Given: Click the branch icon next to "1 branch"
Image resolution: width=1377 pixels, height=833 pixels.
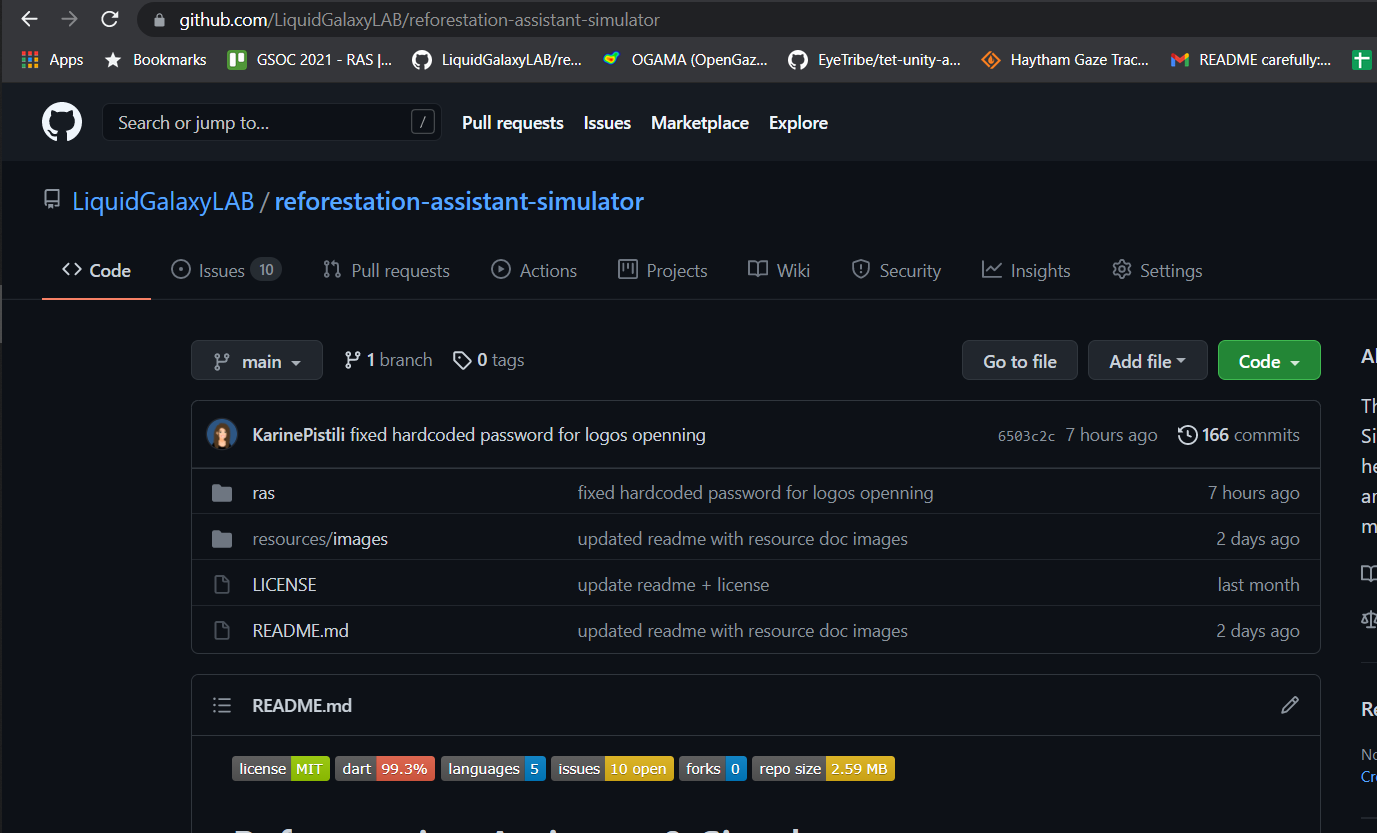Looking at the screenshot, I should coord(352,359).
